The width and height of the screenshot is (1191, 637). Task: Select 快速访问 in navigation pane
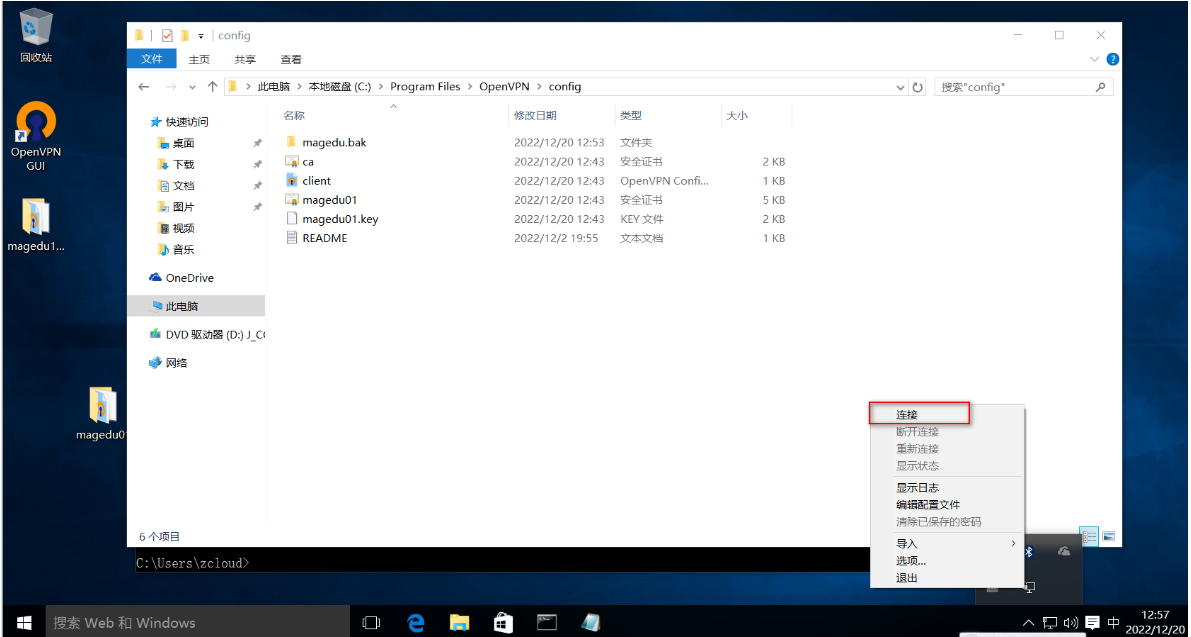(187, 121)
